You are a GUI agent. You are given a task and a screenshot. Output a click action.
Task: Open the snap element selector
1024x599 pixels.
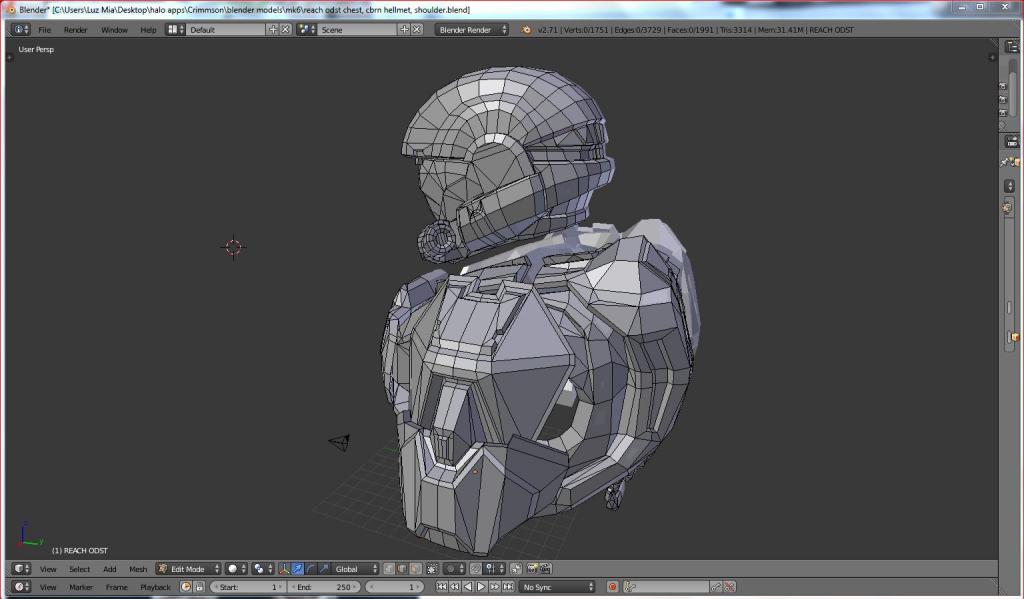(494, 569)
